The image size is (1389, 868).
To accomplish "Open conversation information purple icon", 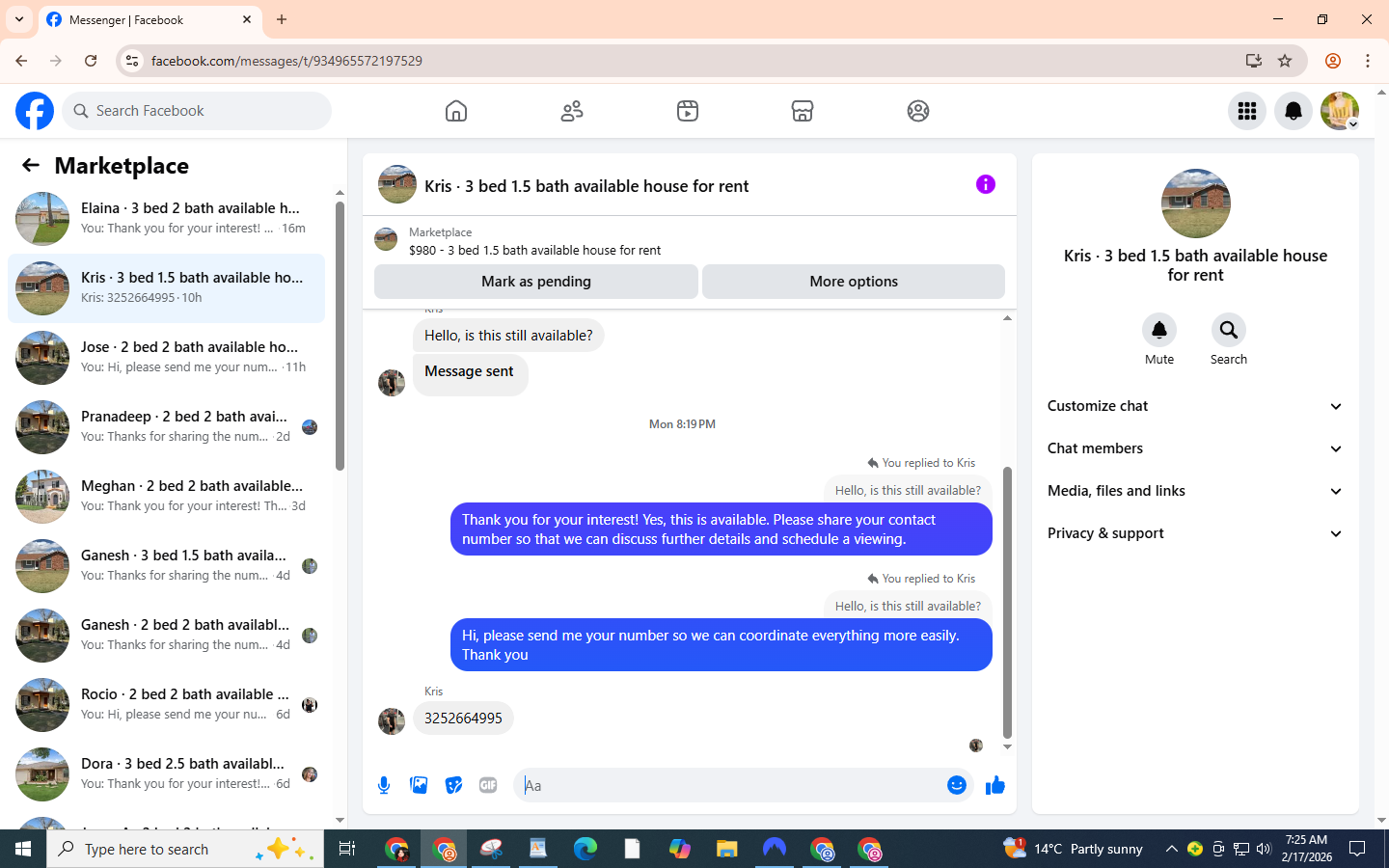I will coord(986,184).
